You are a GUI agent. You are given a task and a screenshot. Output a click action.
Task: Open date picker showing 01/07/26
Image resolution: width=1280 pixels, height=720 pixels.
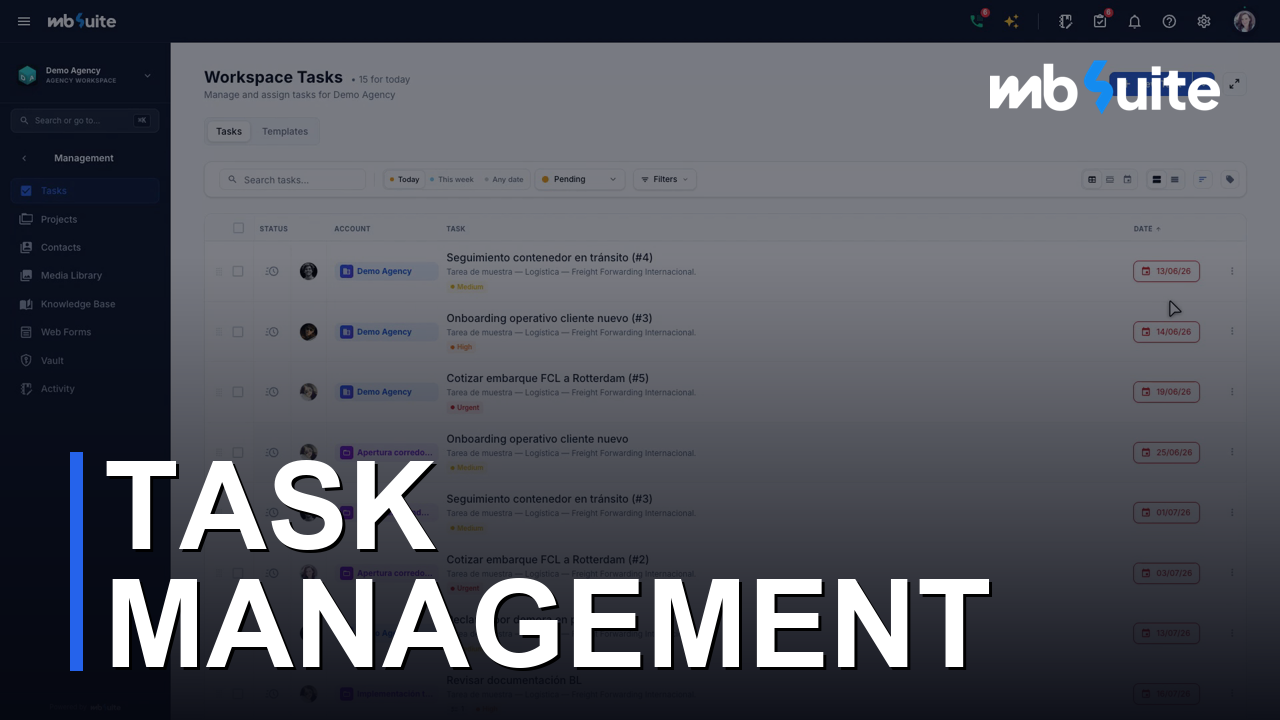[1166, 513]
